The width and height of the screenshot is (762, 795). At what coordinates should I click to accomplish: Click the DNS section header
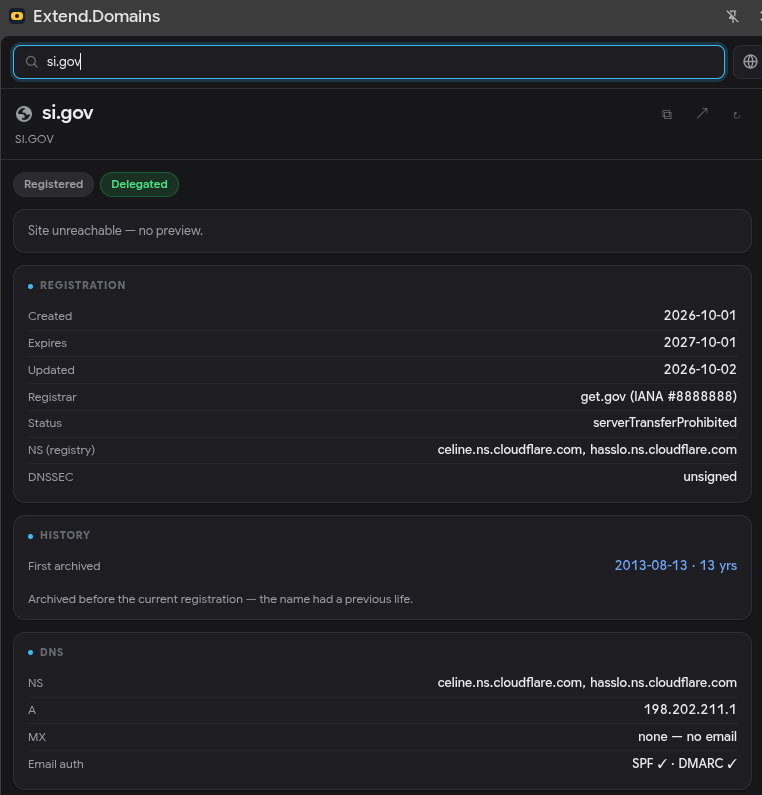(52, 652)
